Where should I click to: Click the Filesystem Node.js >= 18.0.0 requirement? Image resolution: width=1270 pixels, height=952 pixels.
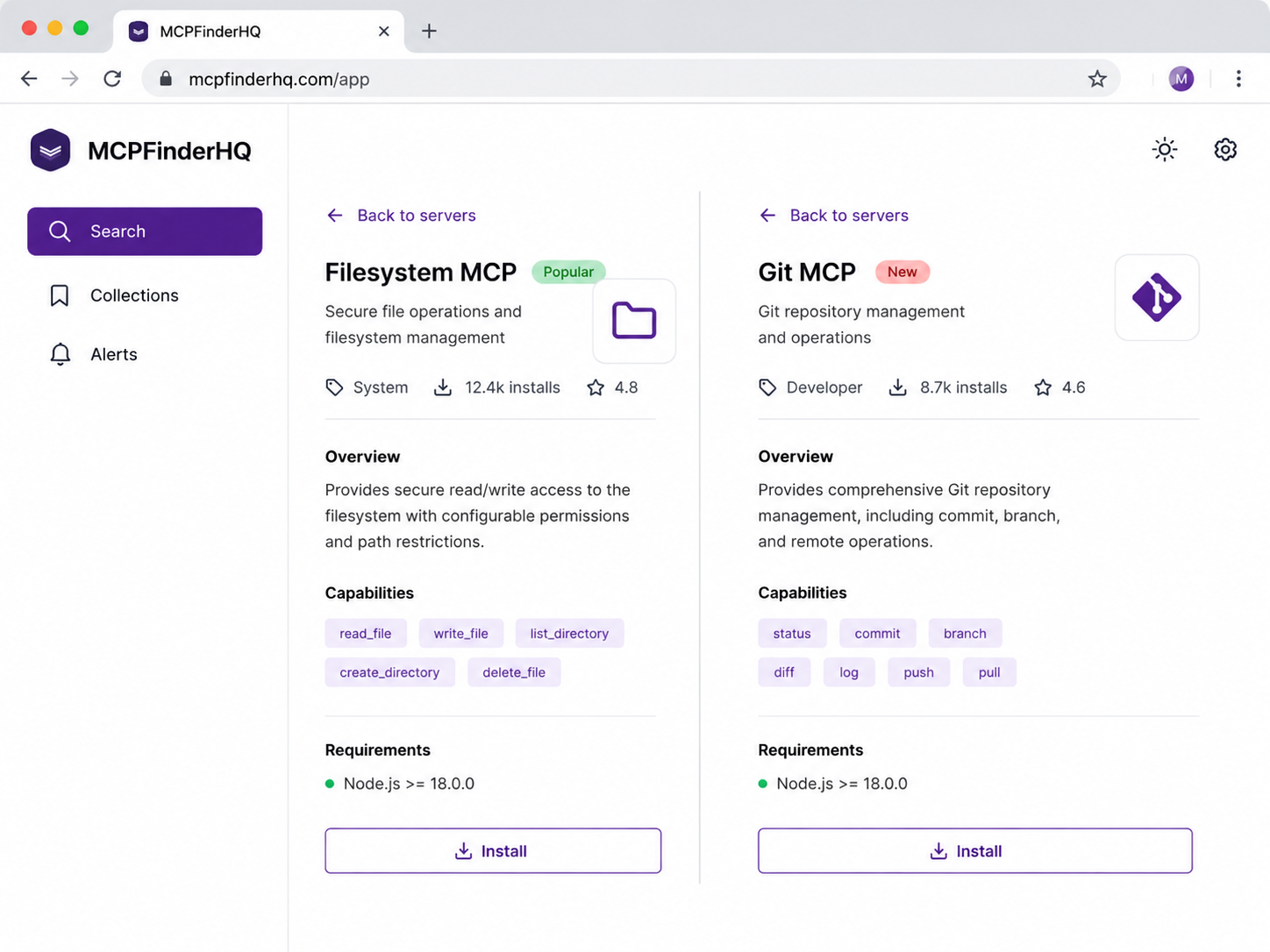400,784
